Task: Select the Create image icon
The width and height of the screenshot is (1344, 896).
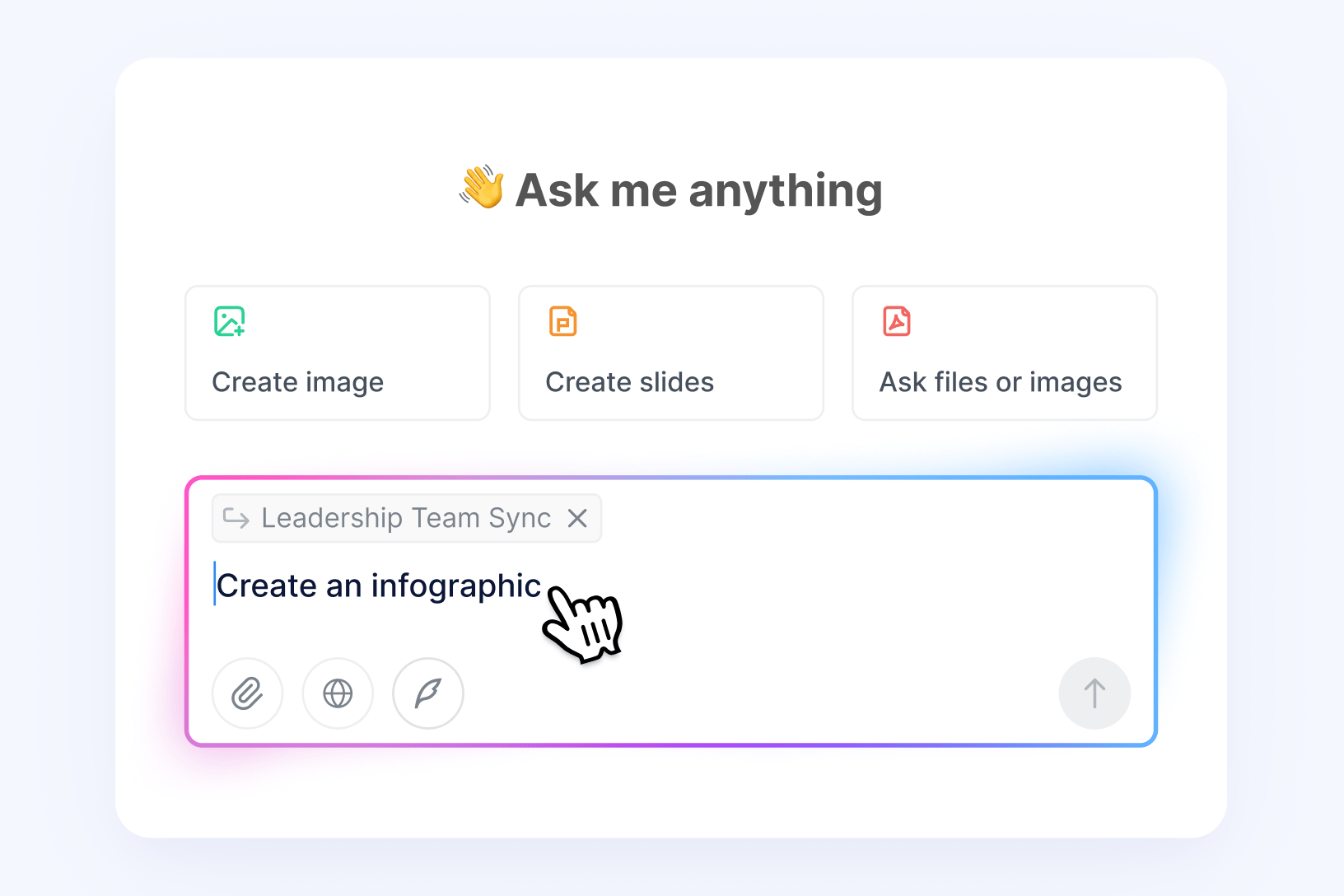Action: pyautogui.click(x=230, y=321)
